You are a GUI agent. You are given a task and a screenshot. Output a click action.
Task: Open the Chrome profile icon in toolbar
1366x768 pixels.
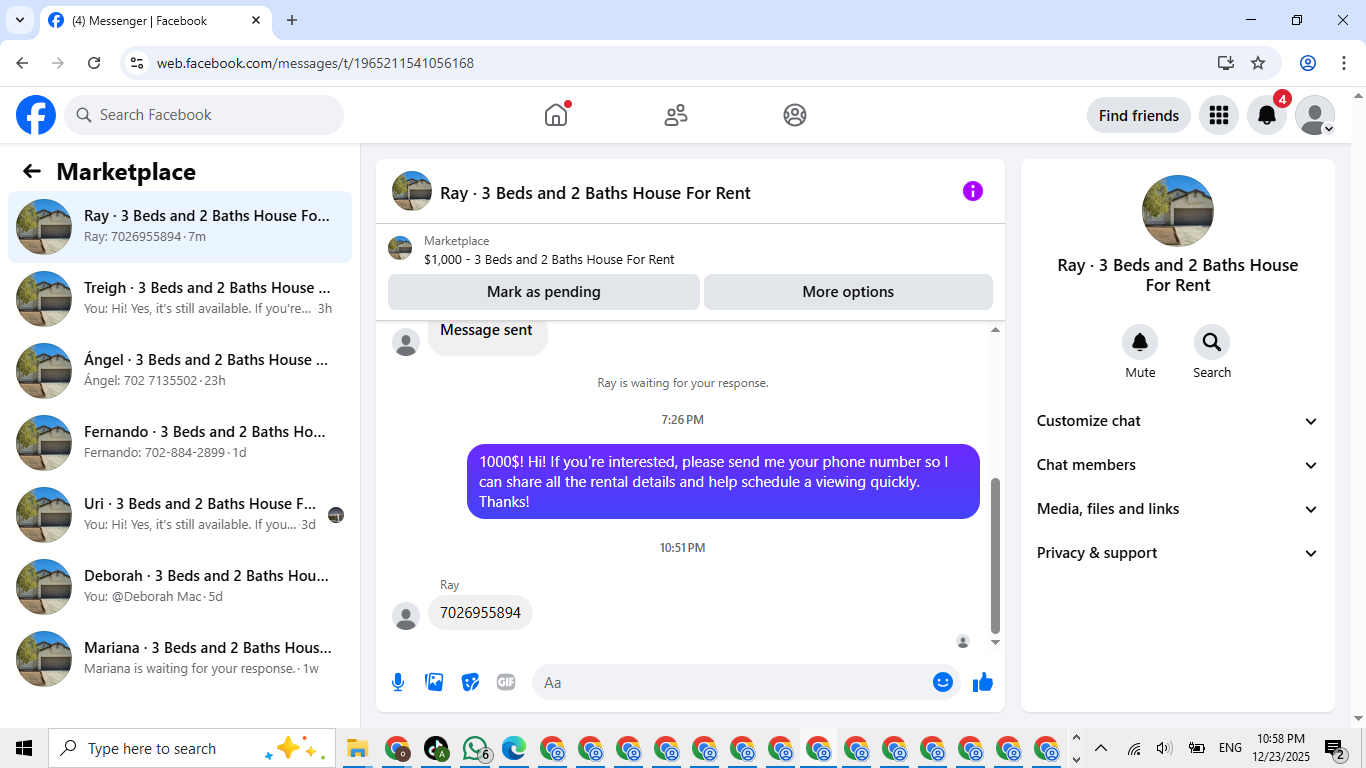[x=1308, y=63]
